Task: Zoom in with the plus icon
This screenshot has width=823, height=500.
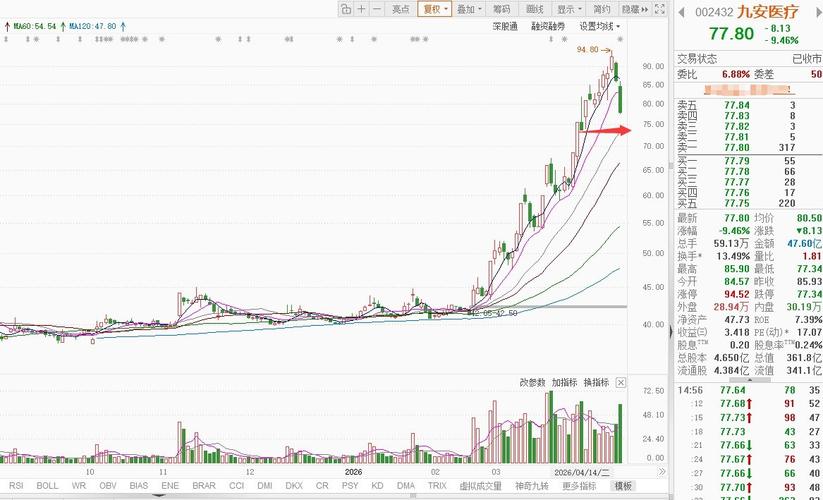Action: [x=361, y=9]
